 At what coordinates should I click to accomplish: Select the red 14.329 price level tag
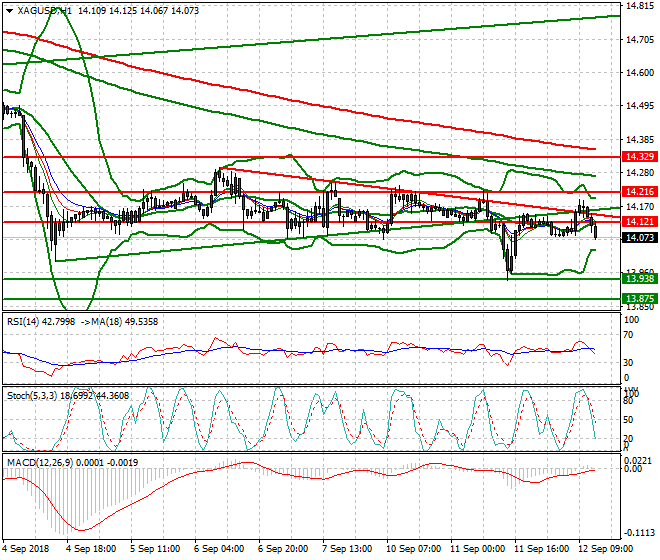coord(639,157)
